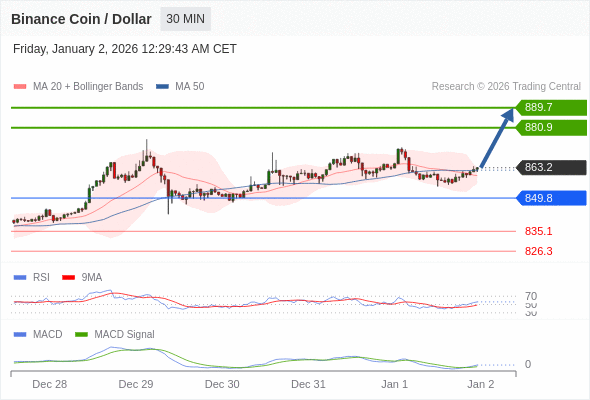Click the RSI blue legend swatch

(20, 278)
